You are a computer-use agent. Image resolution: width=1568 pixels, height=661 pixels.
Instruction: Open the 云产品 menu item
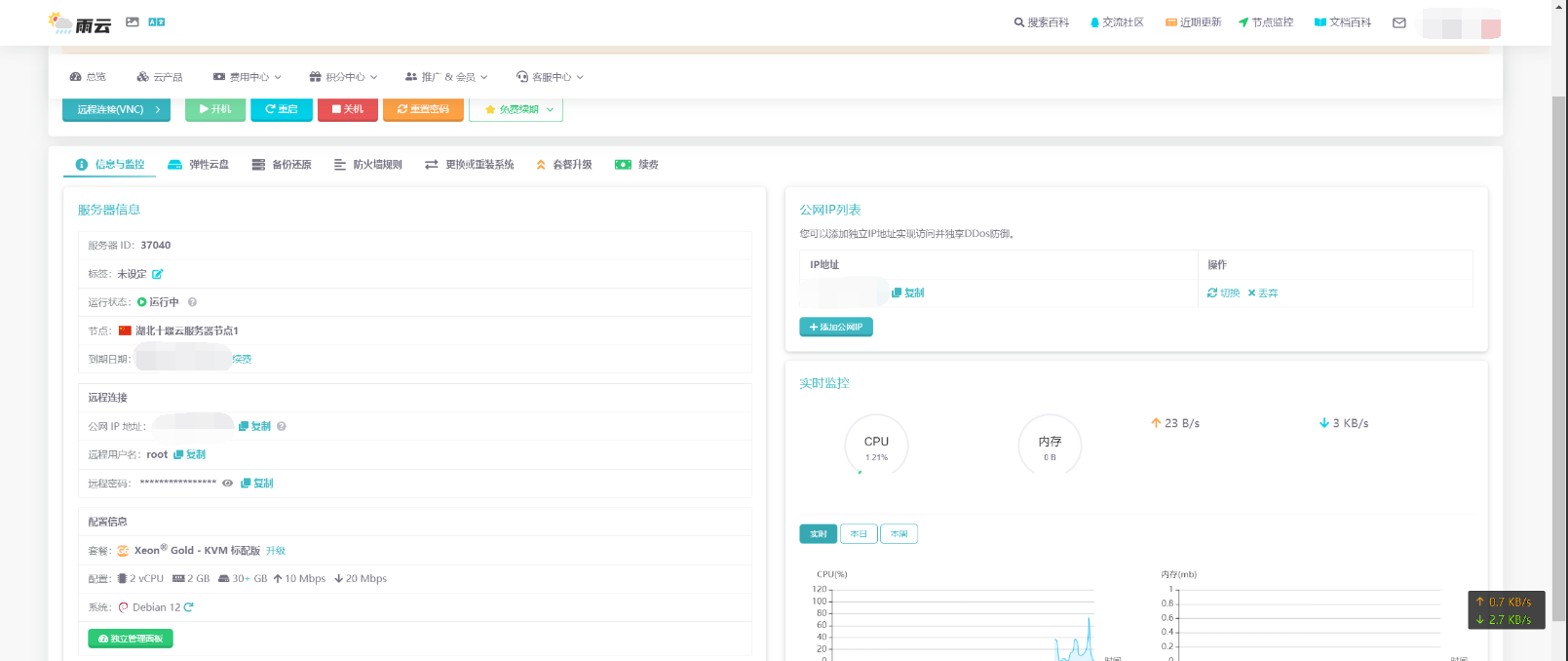click(x=160, y=77)
